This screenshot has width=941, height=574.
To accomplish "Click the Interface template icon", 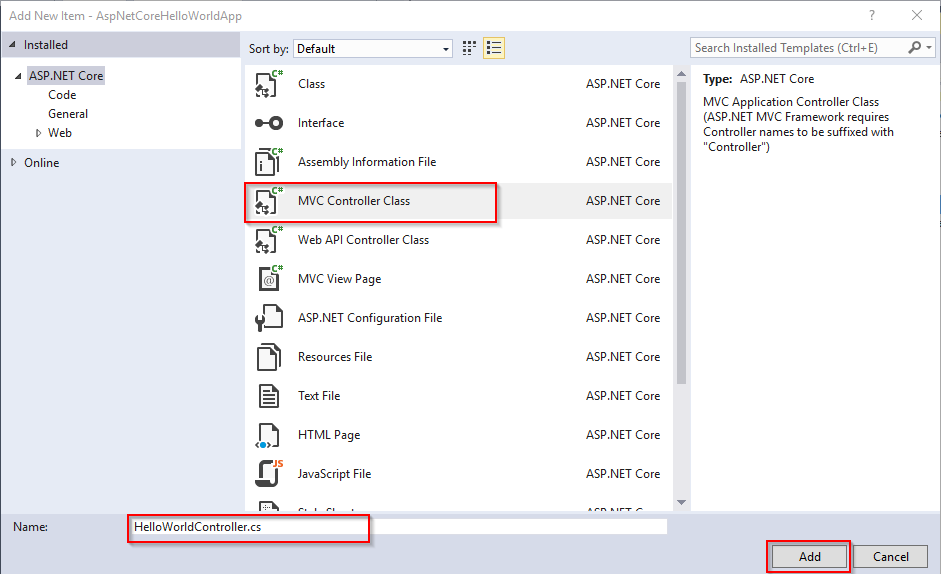I will [x=269, y=123].
